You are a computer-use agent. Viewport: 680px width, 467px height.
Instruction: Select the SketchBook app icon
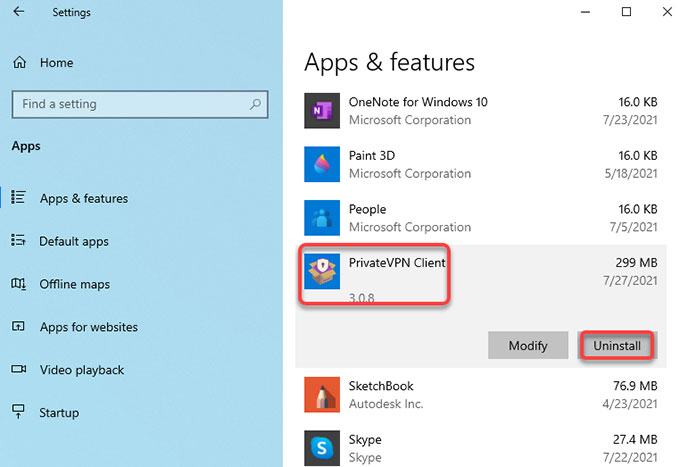pyautogui.click(x=322, y=395)
